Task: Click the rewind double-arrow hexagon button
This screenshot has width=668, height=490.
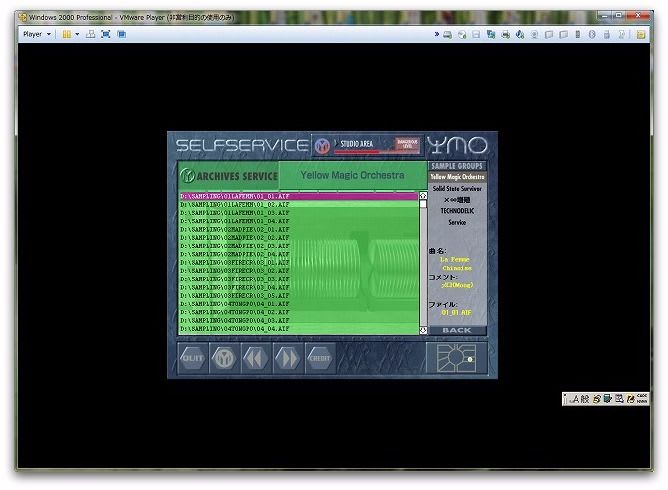Action: coord(256,358)
